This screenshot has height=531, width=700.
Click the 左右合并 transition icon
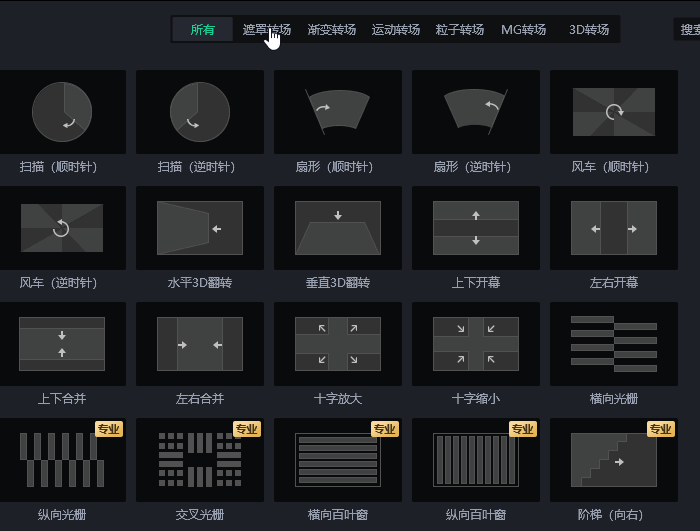pos(200,344)
